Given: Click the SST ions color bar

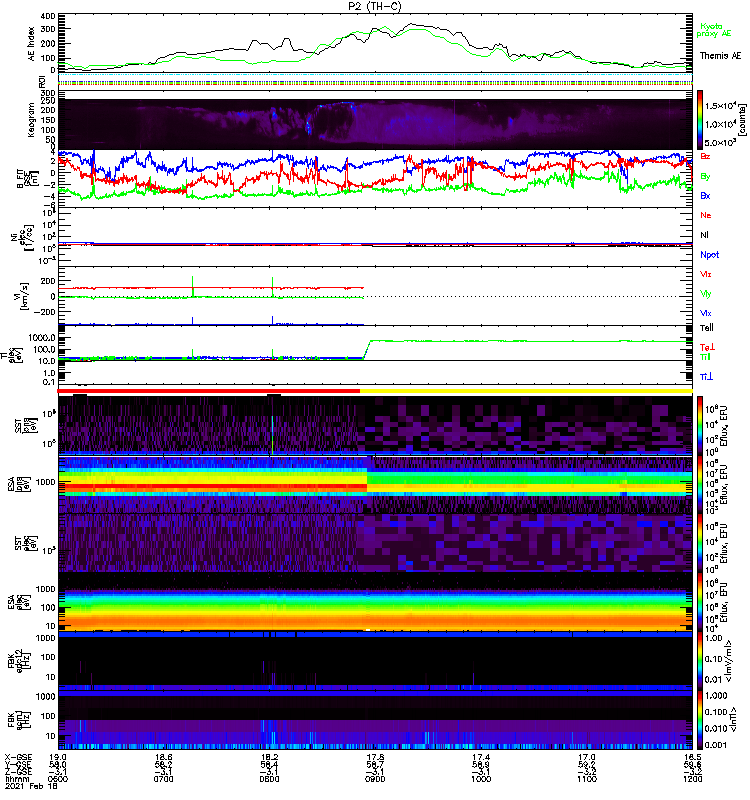Looking at the screenshot, I should pos(701,425).
